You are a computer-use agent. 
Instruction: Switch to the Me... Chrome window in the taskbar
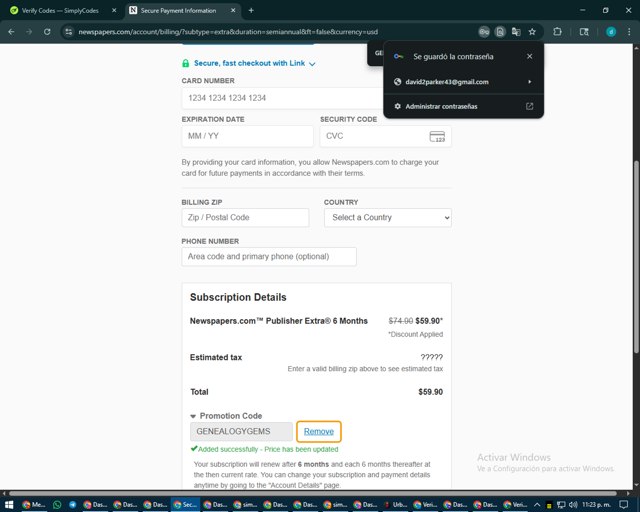33,505
